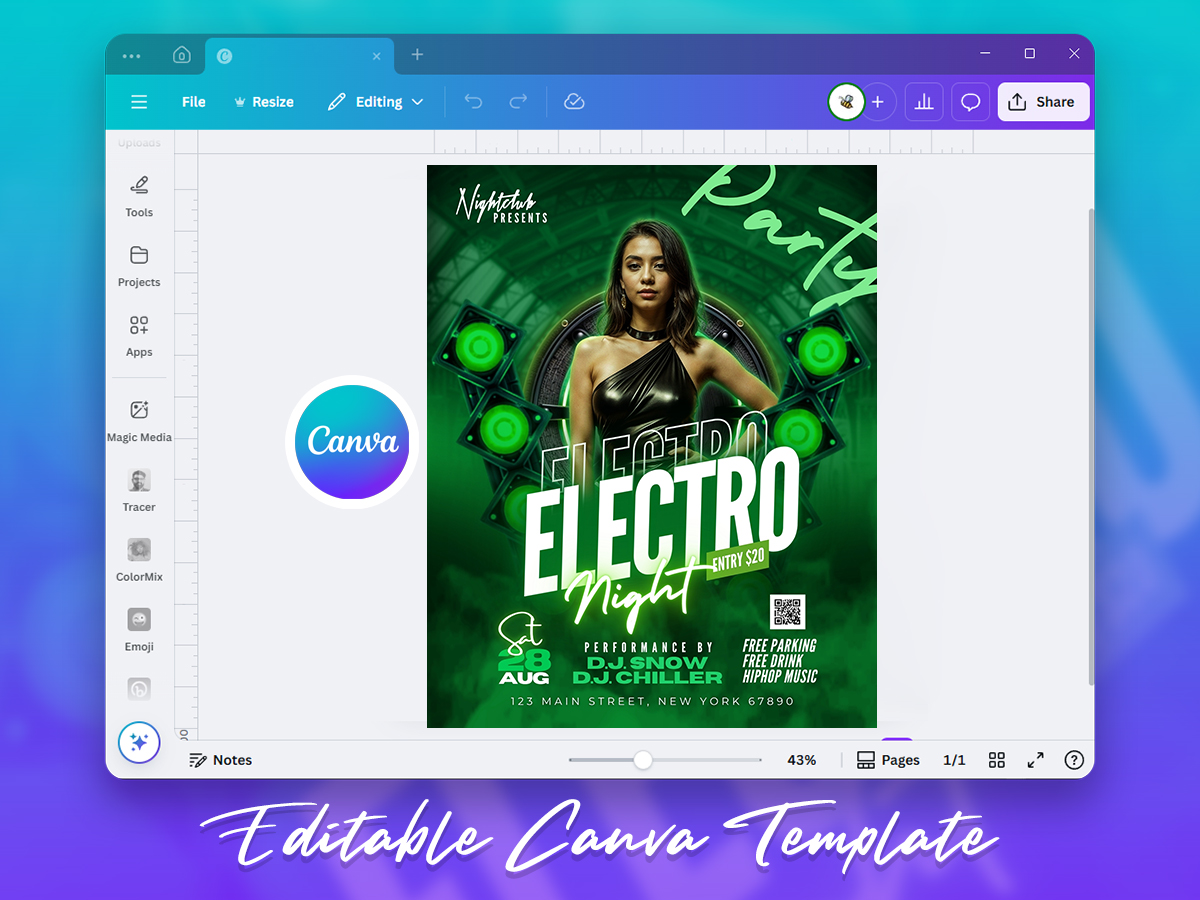The image size is (1200, 900).
Task: Select the address line on flyer
Action: (x=652, y=702)
